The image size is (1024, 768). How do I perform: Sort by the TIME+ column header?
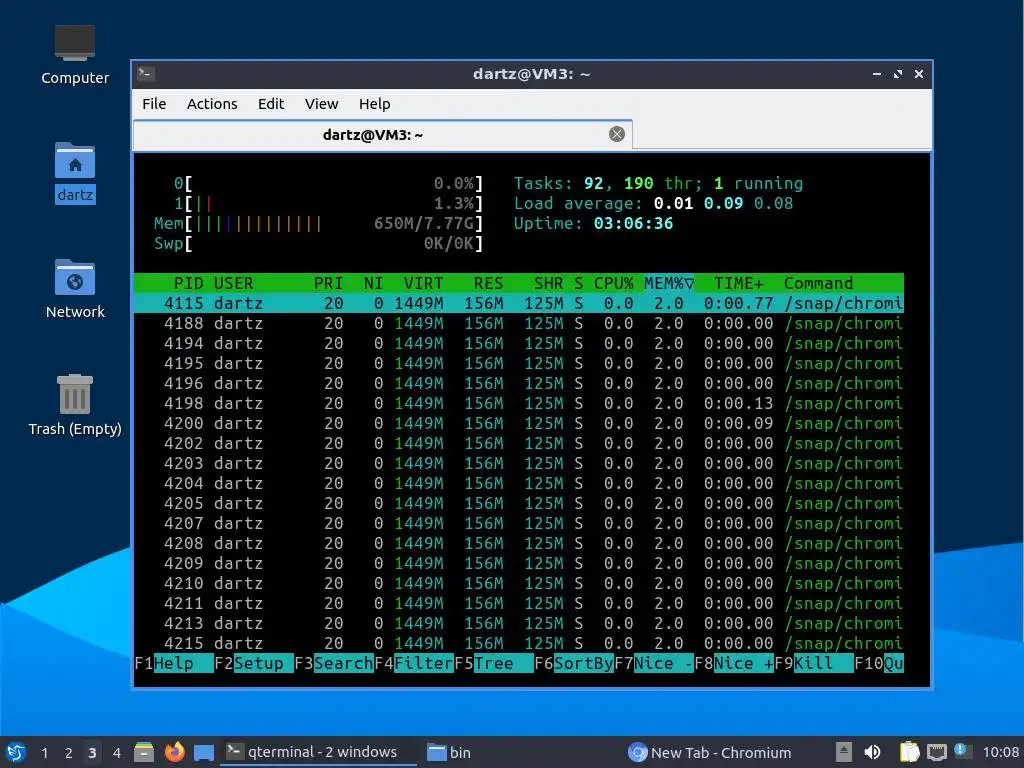point(738,283)
